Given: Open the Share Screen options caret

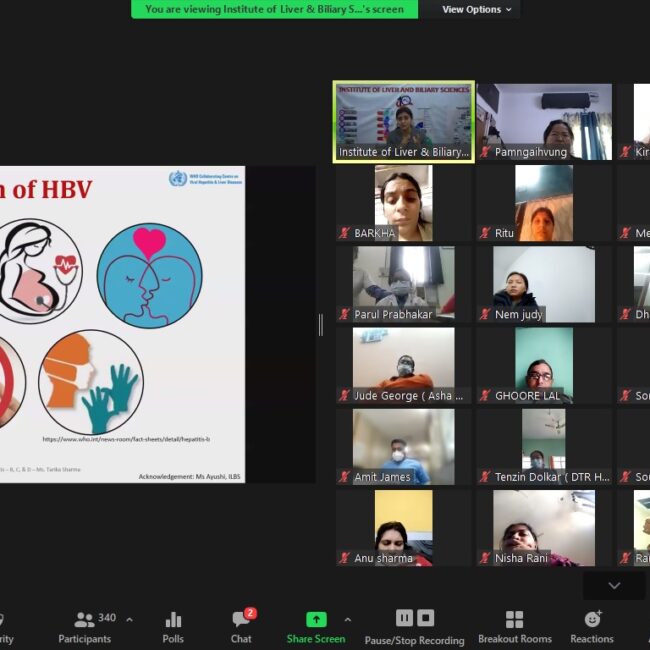Looking at the screenshot, I should point(347,619).
